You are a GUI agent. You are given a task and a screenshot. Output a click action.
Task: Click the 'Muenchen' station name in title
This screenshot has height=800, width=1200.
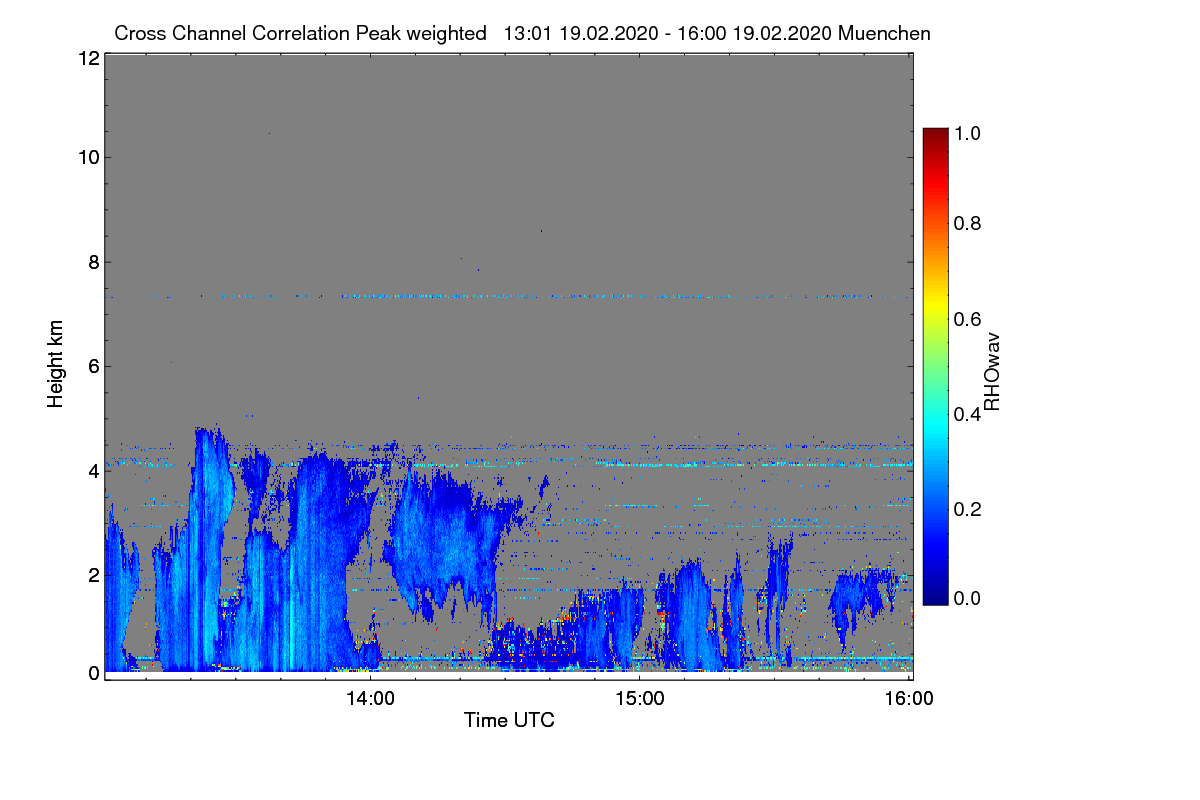pyautogui.click(x=885, y=33)
